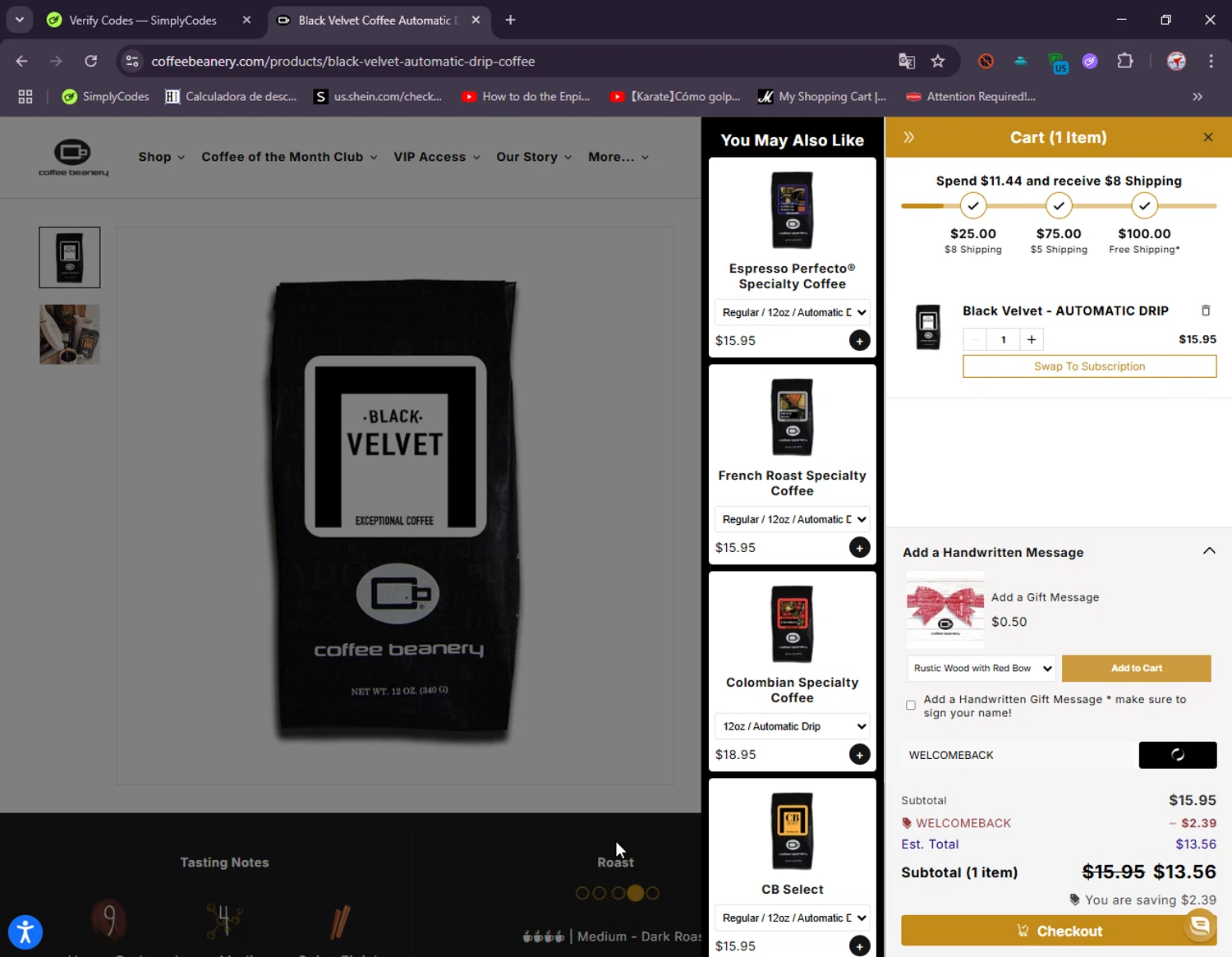Show more bookmarks with the double arrow

point(1198,96)
